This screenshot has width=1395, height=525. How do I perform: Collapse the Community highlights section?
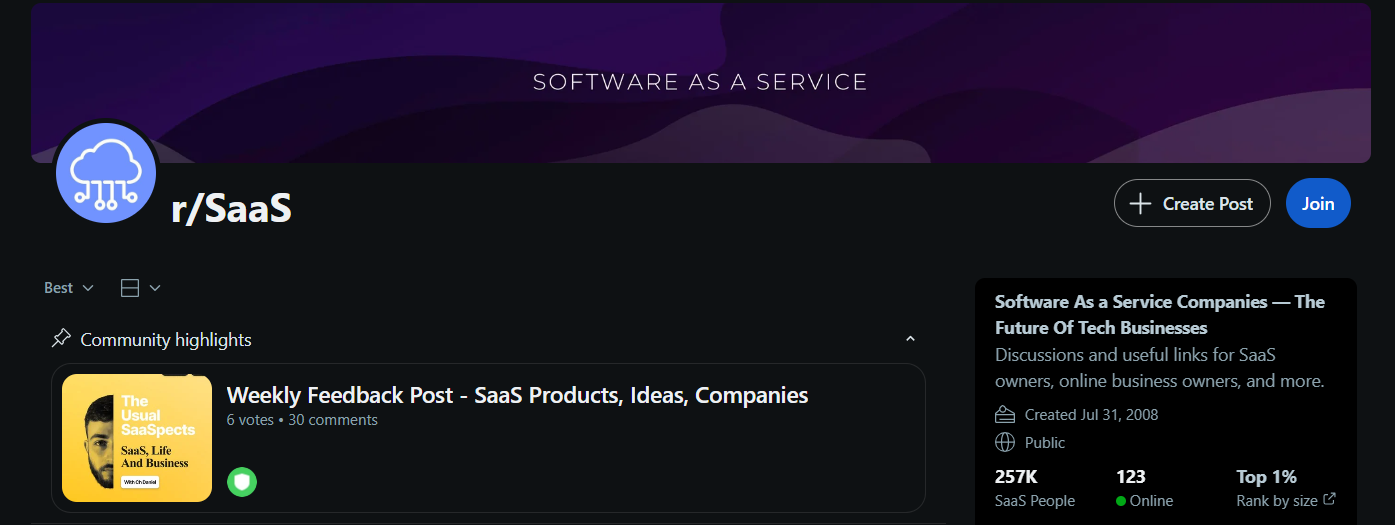[x=910, y=339]
